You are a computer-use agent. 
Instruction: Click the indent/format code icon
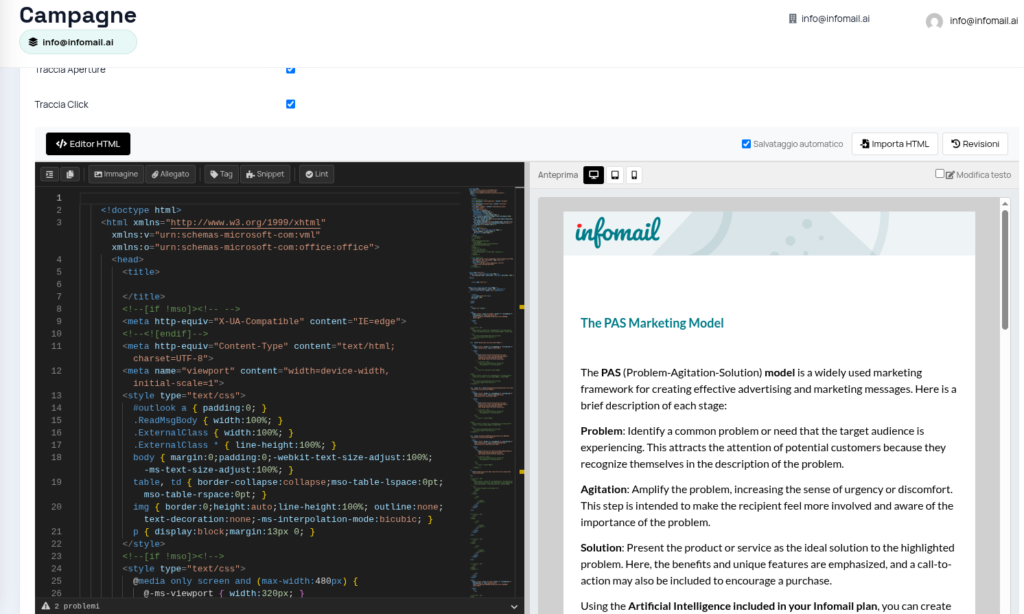(x=50, y=174)
